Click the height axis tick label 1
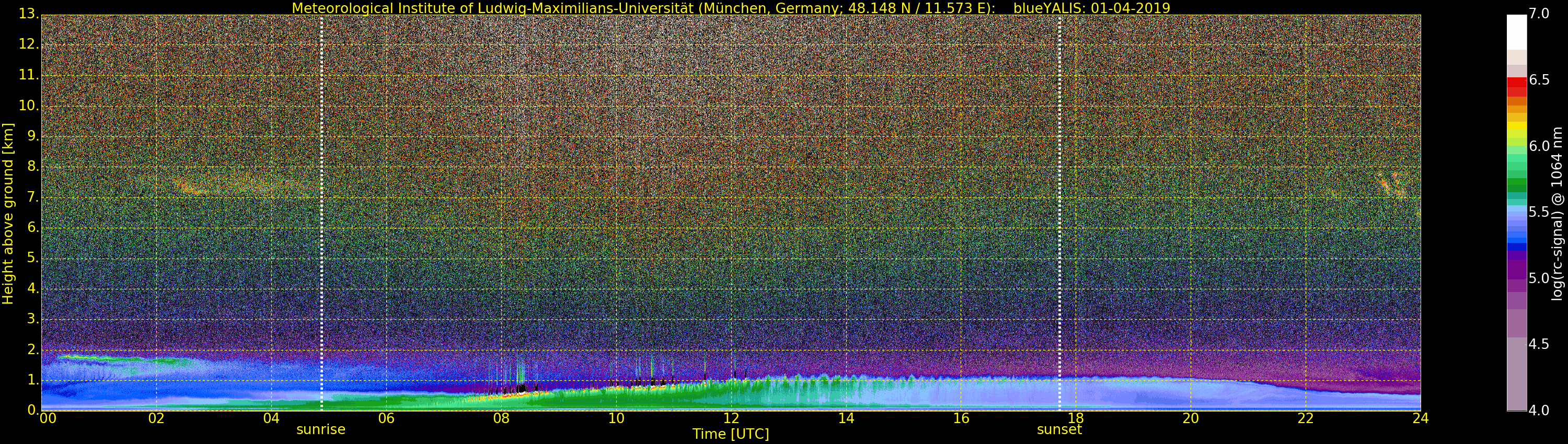1568x444 pixels. click(x=33, y=380)
